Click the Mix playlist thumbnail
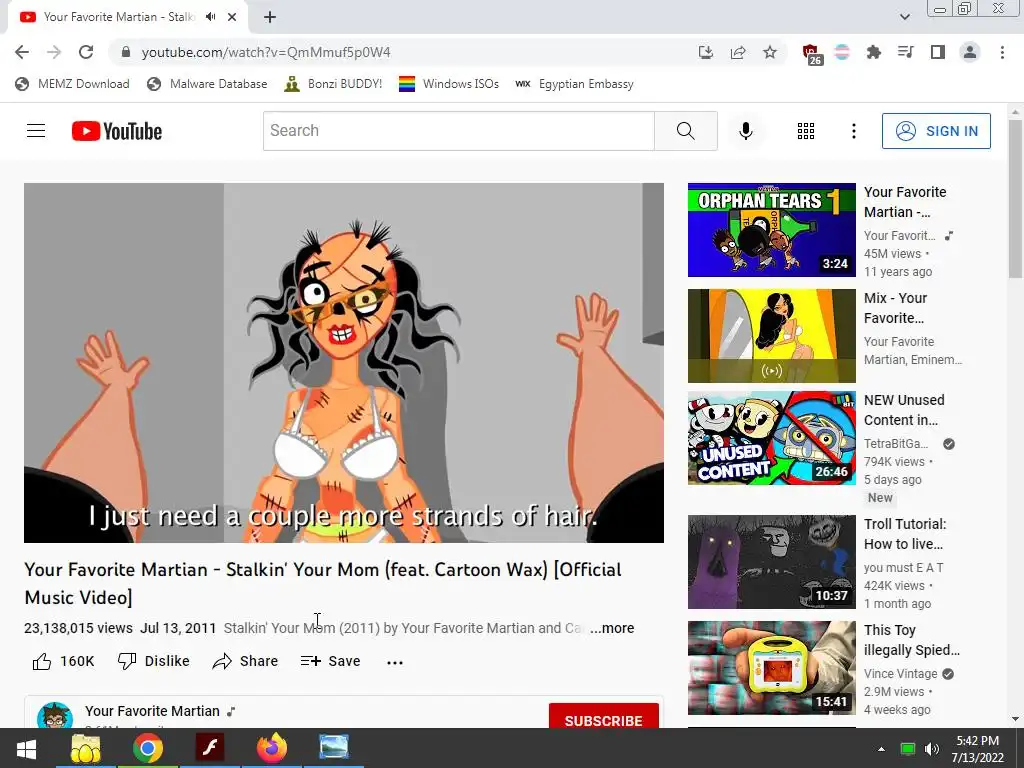Screen dimensions: 1024x768 tap(771, 336)
